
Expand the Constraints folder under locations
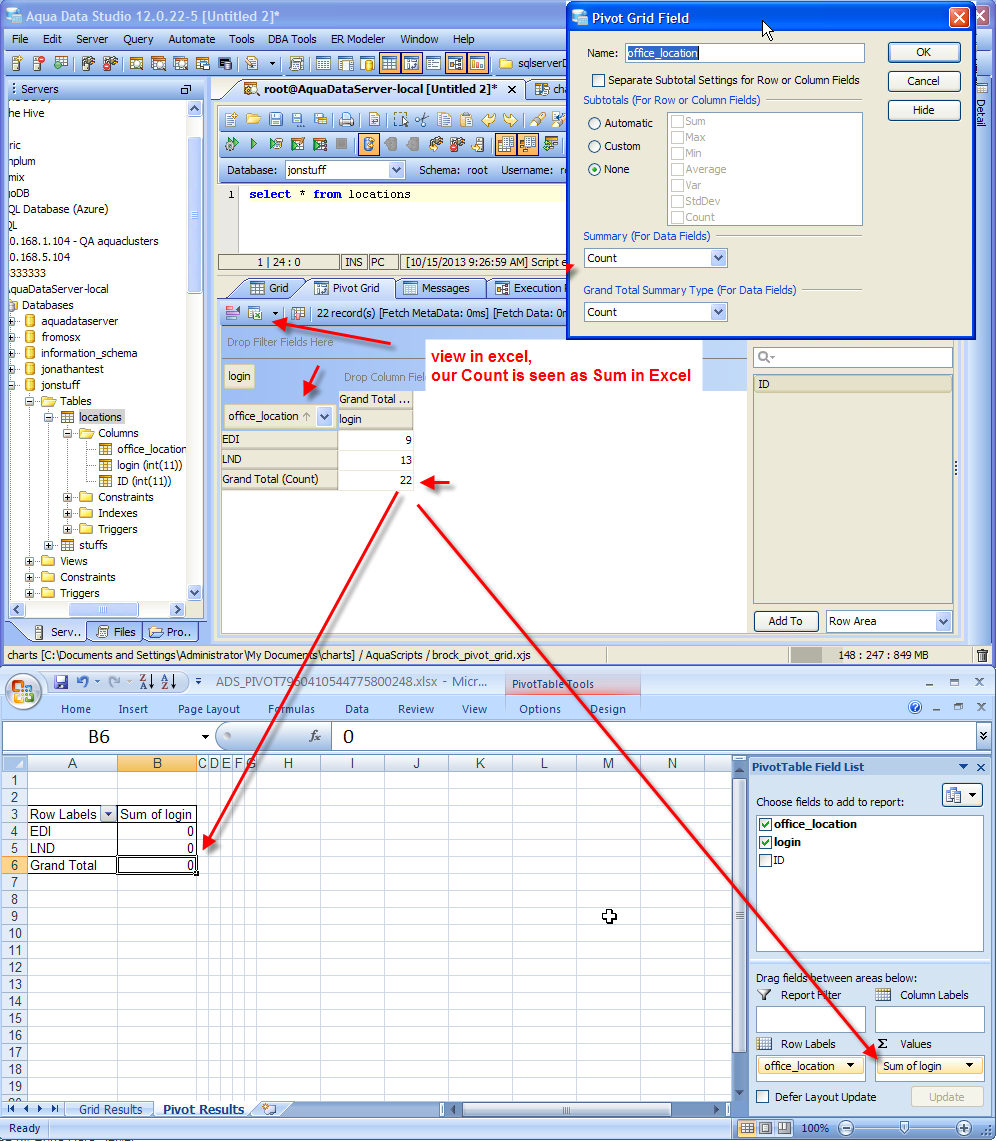(67, 497)
